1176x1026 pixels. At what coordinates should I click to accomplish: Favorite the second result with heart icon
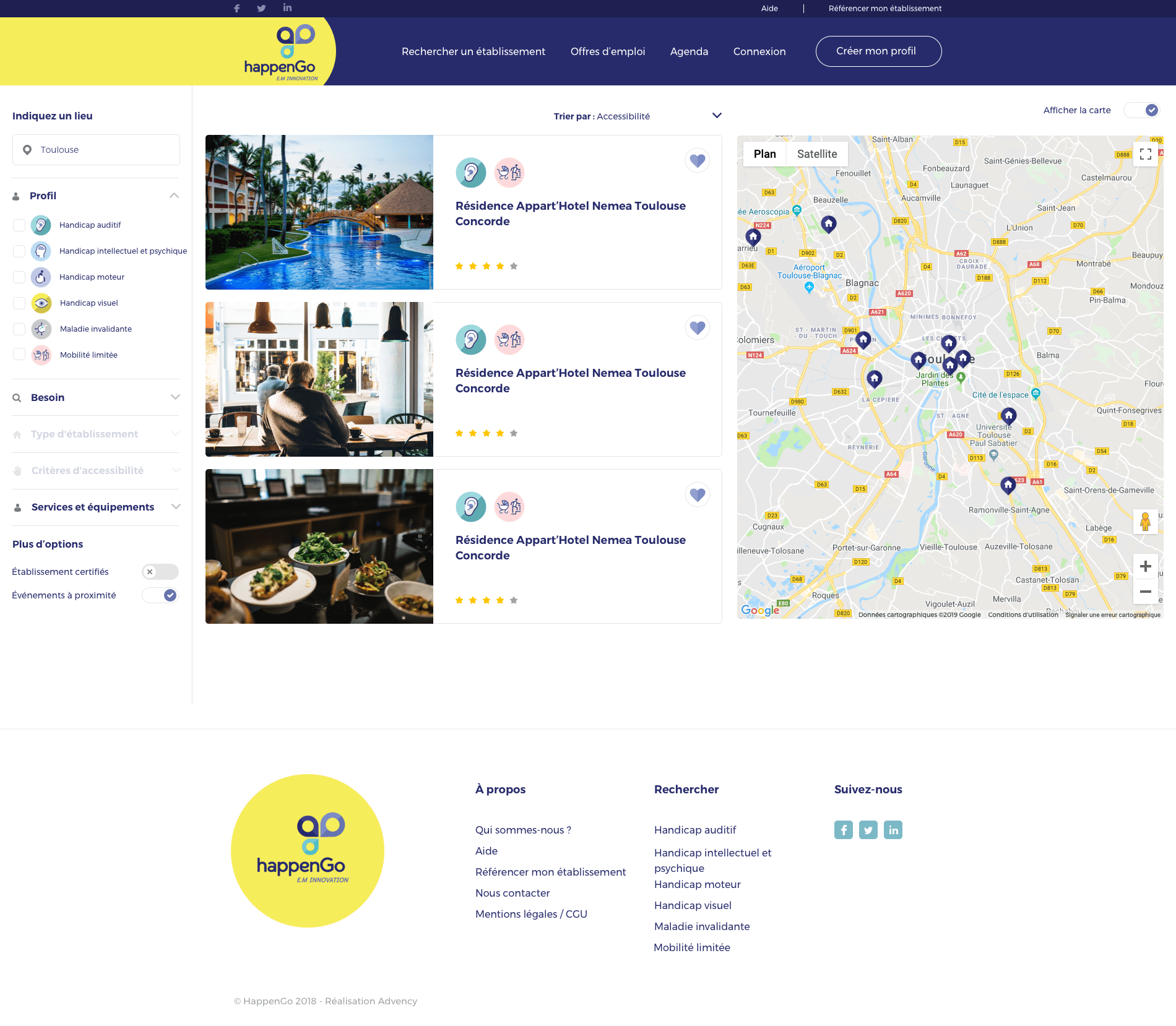(698, 327)
